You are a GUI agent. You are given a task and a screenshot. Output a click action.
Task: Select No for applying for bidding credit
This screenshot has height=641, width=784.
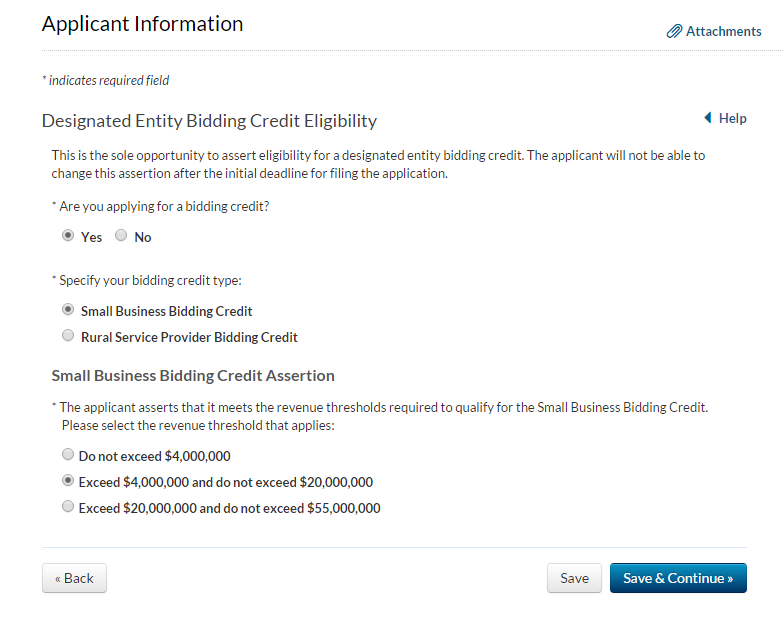point(121,236)
